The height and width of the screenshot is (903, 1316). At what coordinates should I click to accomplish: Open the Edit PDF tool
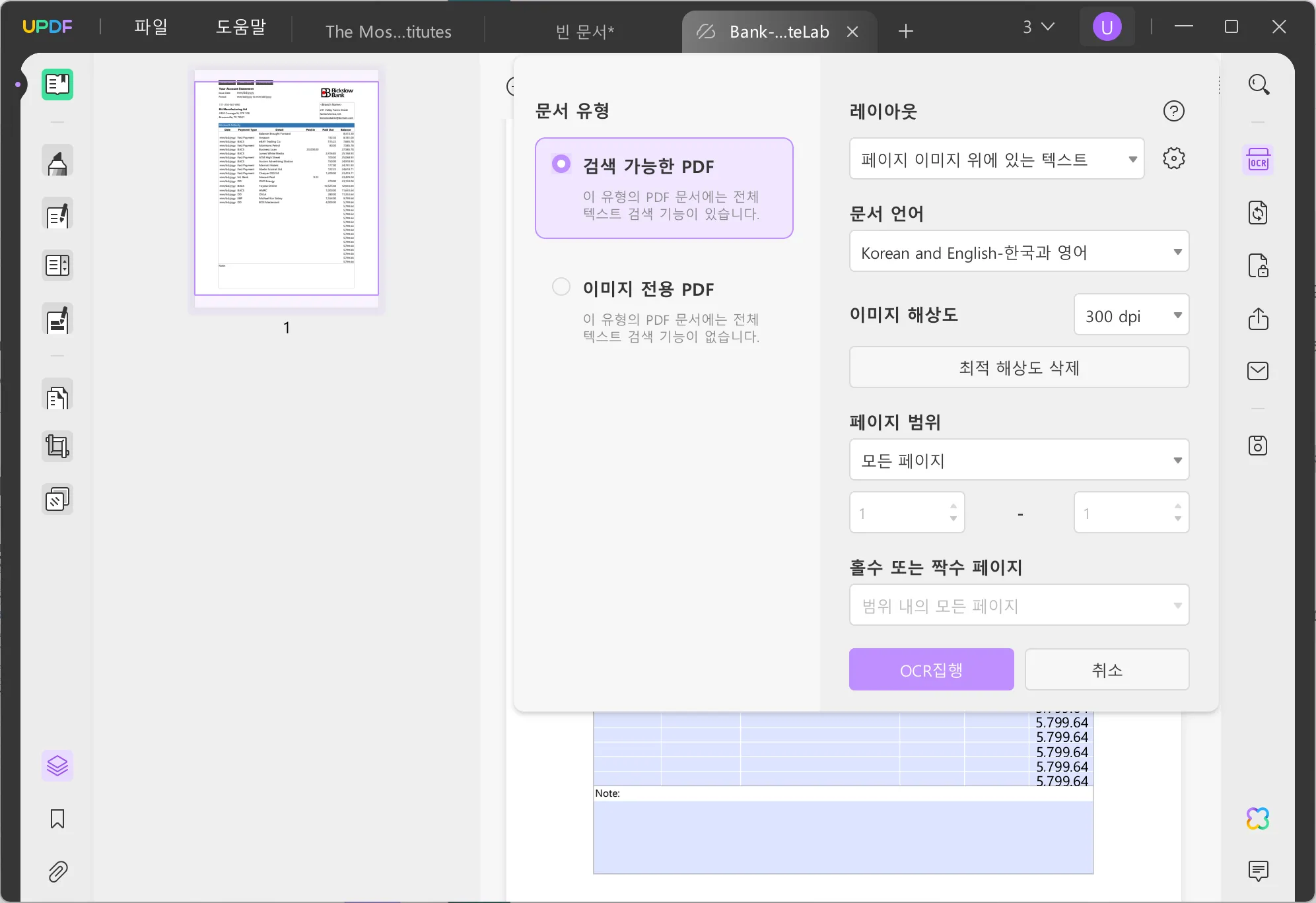57,215
